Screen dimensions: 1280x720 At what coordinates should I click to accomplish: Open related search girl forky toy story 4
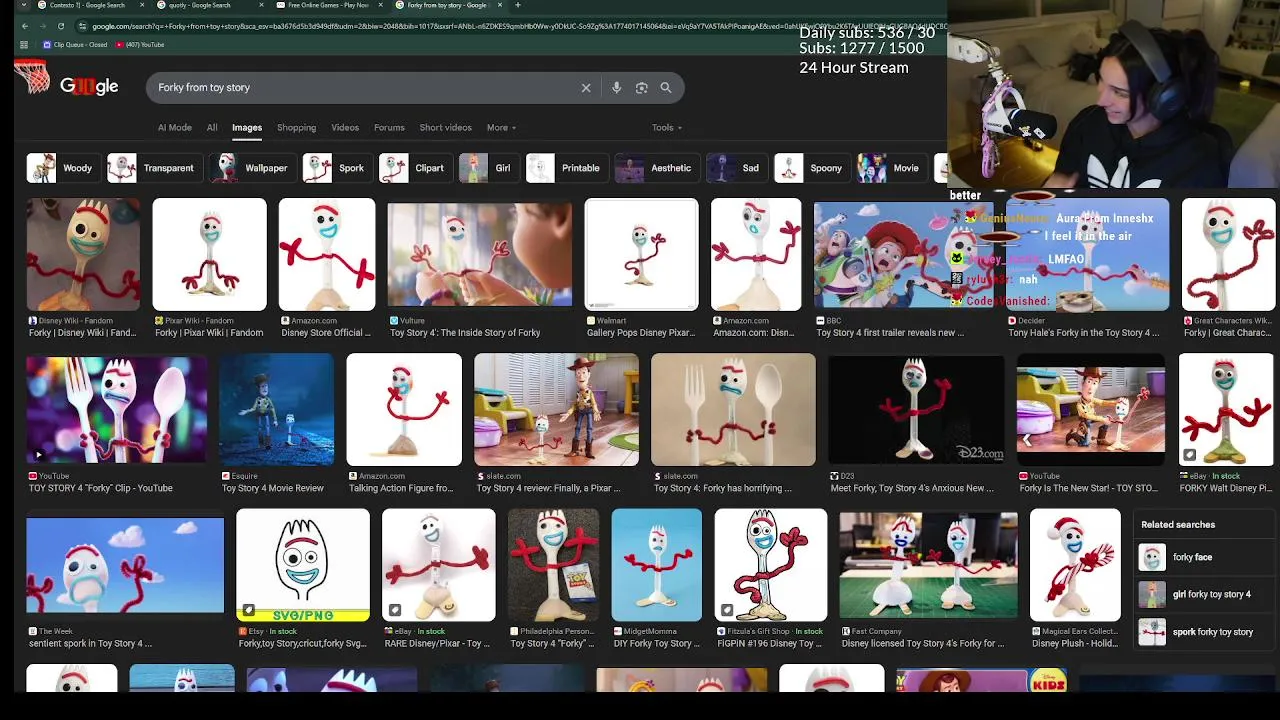(1203, 594)
